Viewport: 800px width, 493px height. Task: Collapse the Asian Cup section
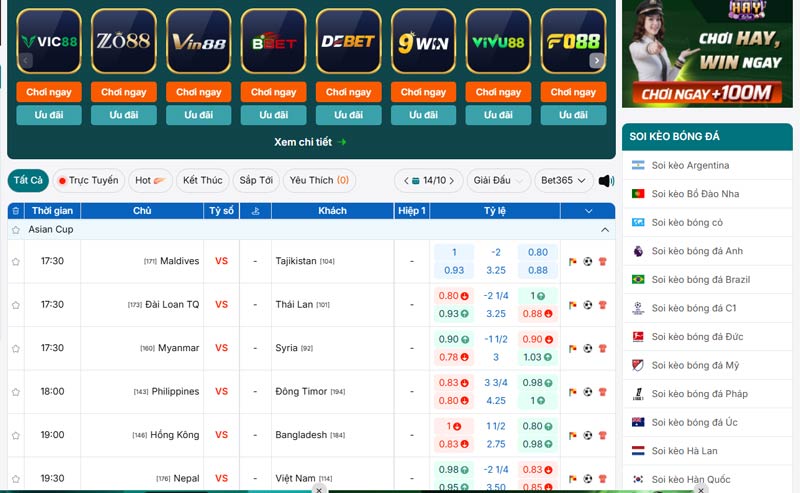click(604, 230)
